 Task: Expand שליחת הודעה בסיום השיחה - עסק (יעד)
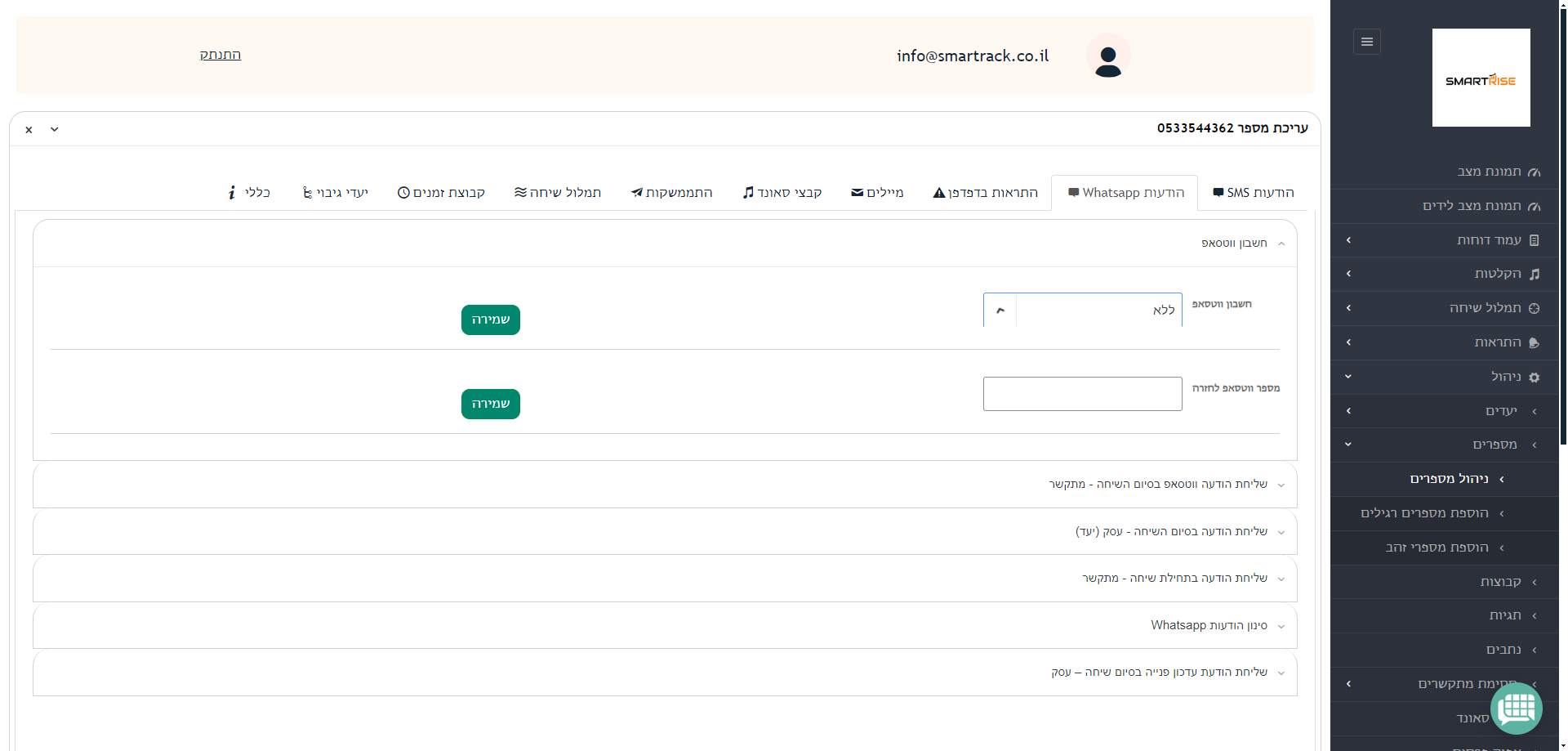[x=665, y=532]
